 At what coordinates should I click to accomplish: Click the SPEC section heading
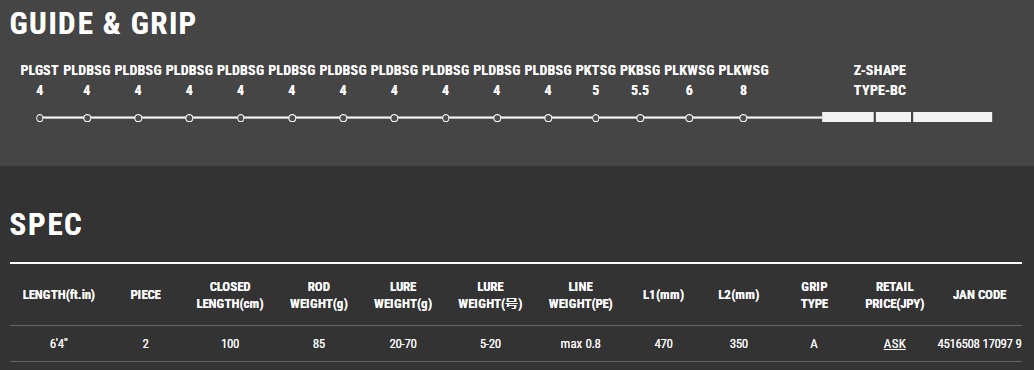[46, 224]
